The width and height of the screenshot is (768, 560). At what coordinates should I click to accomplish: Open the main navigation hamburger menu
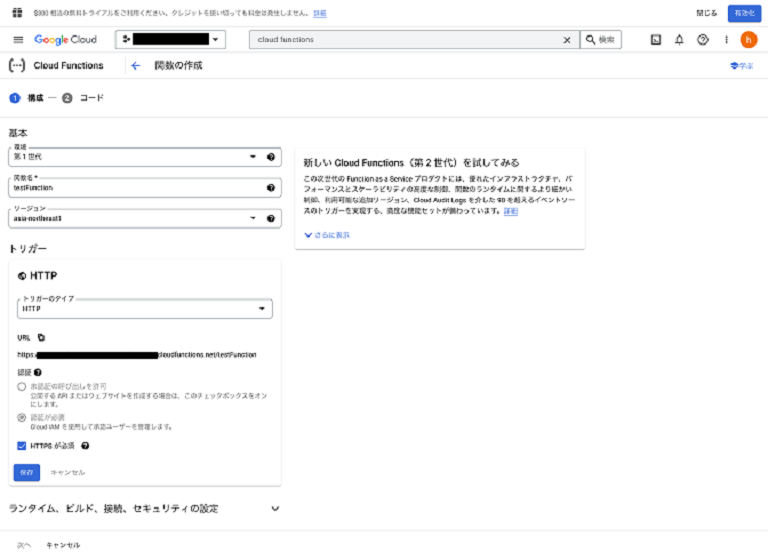tap(18, 40)
